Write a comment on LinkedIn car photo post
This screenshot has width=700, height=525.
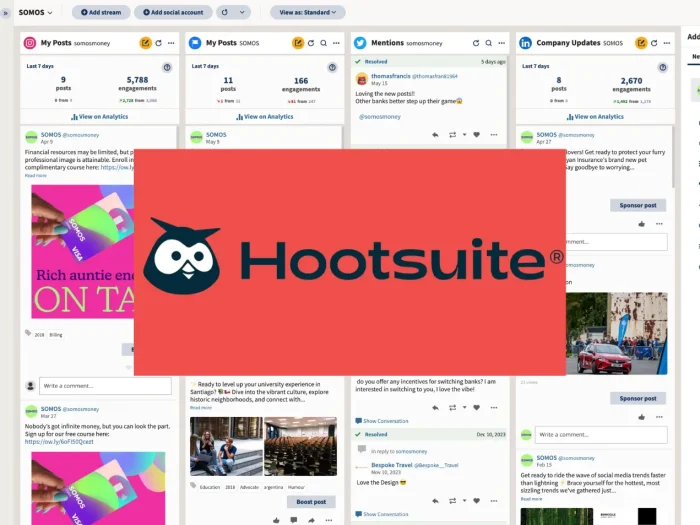point(601,434)
